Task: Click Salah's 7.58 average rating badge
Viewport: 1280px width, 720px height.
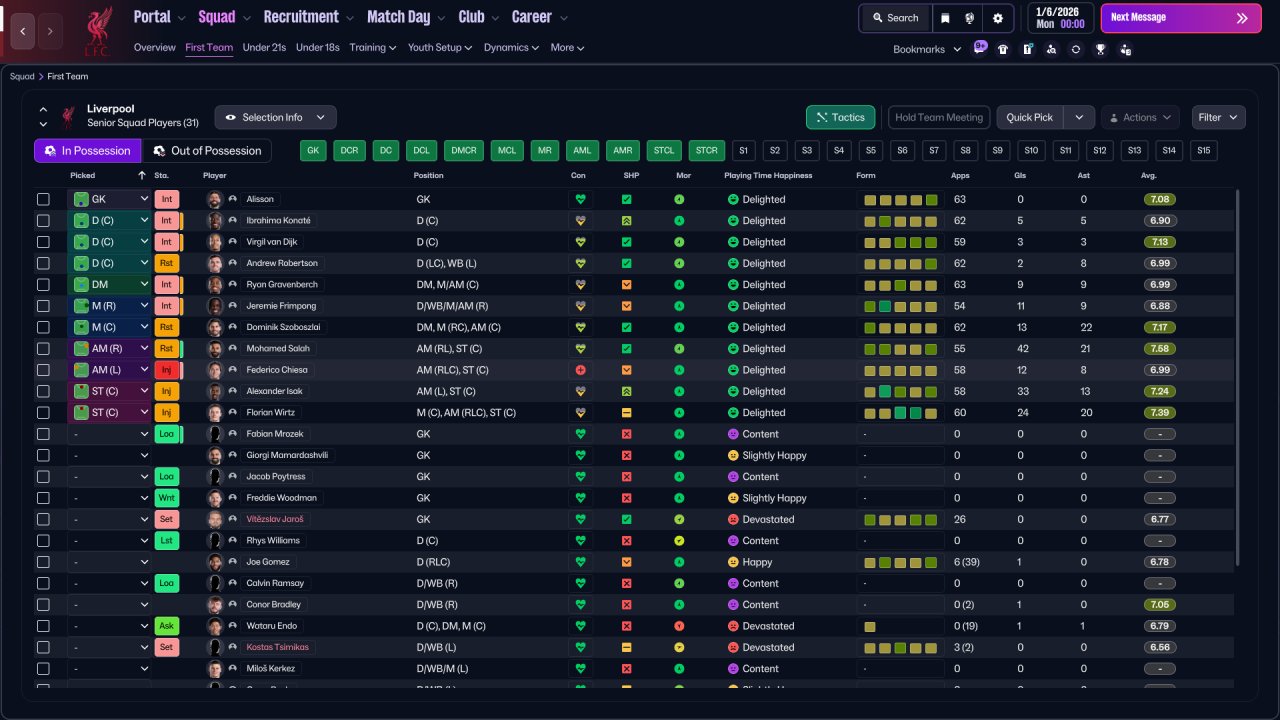Action: click(1160, 349)
